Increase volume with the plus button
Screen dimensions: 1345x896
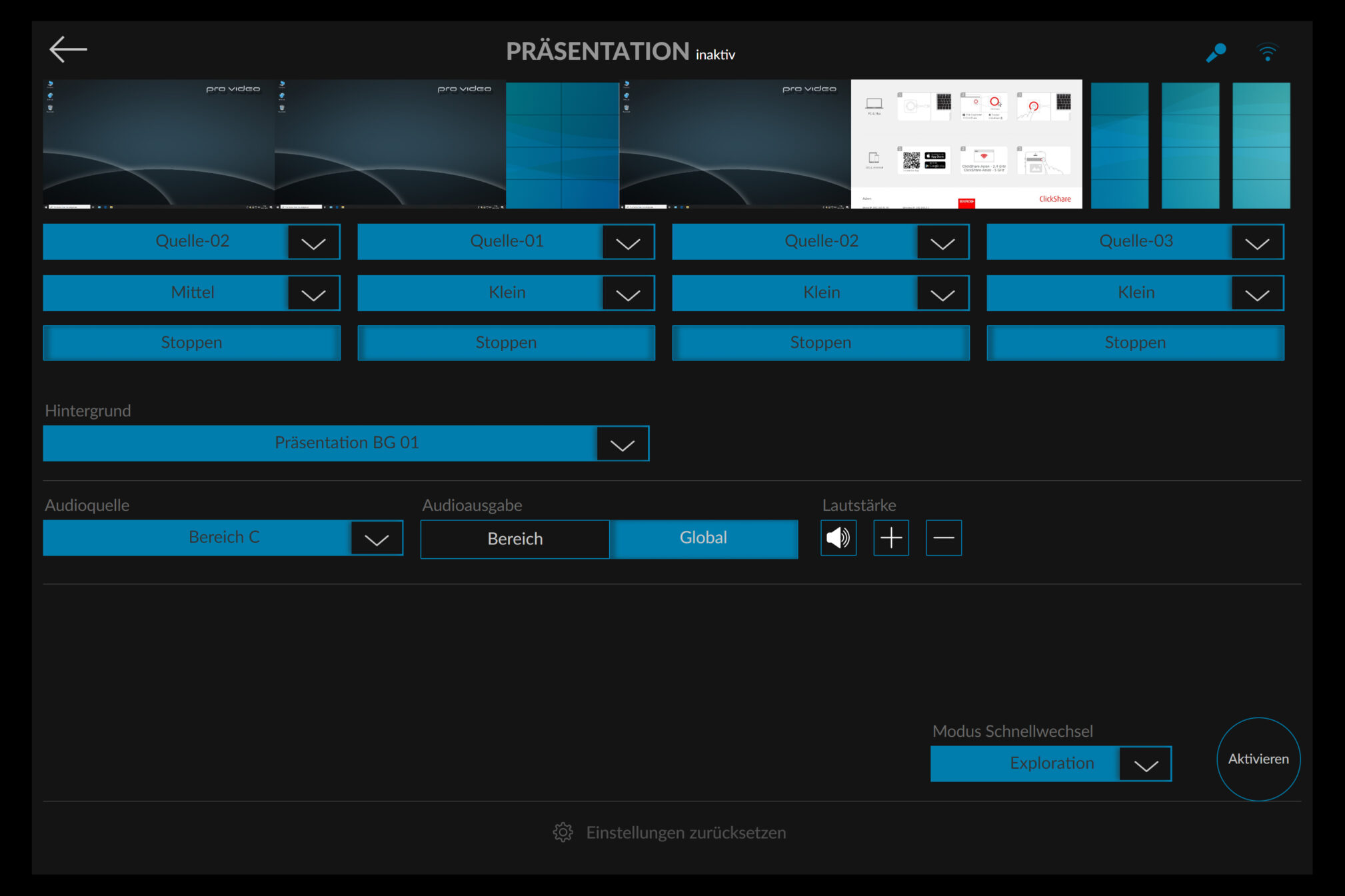(x=891, y=538)
